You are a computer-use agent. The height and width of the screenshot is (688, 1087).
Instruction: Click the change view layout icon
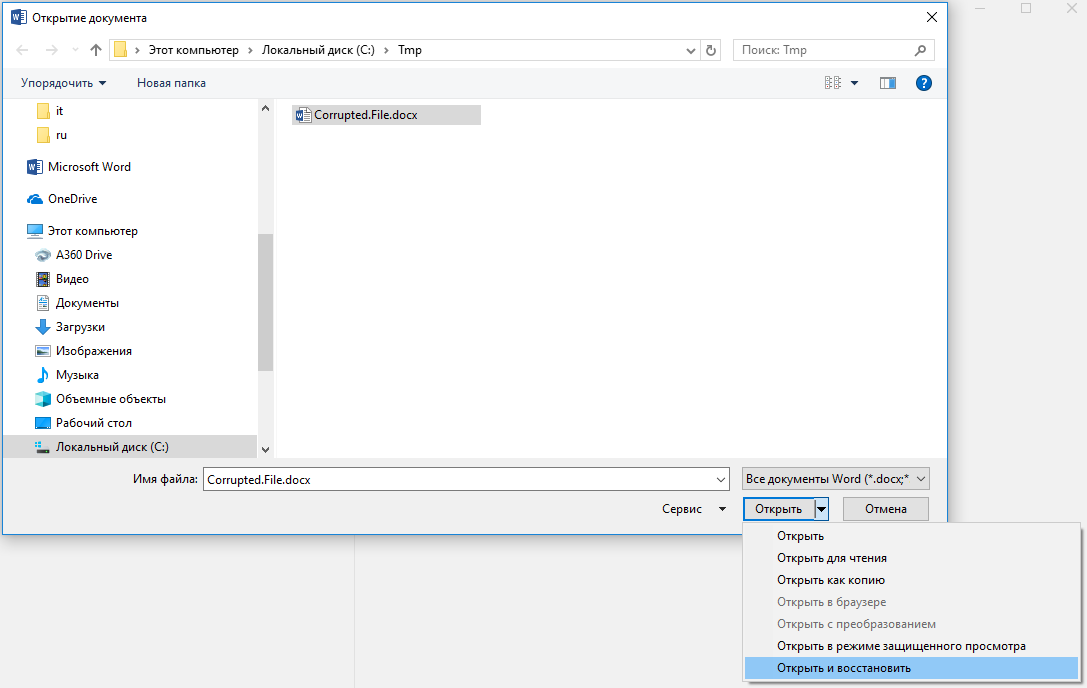click(833, 83)
